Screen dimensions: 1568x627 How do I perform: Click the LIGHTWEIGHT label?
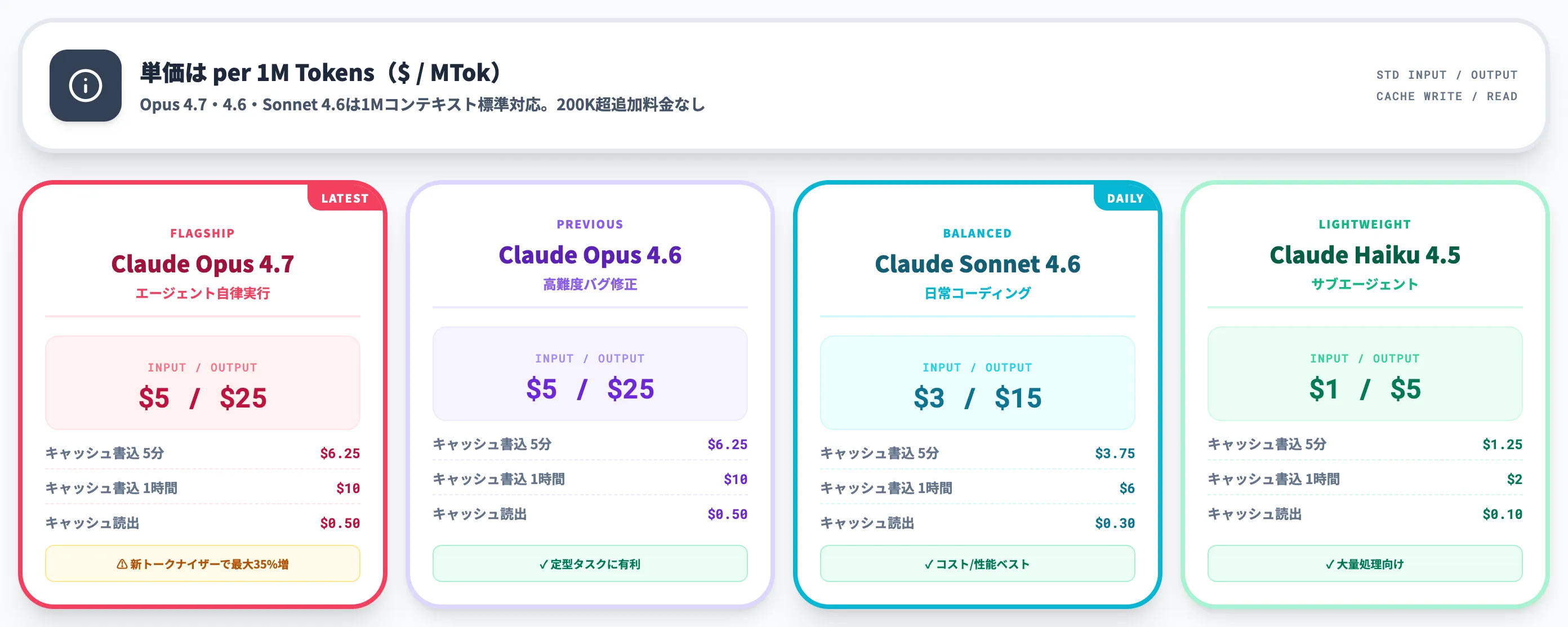click(x=1365, y=225)
